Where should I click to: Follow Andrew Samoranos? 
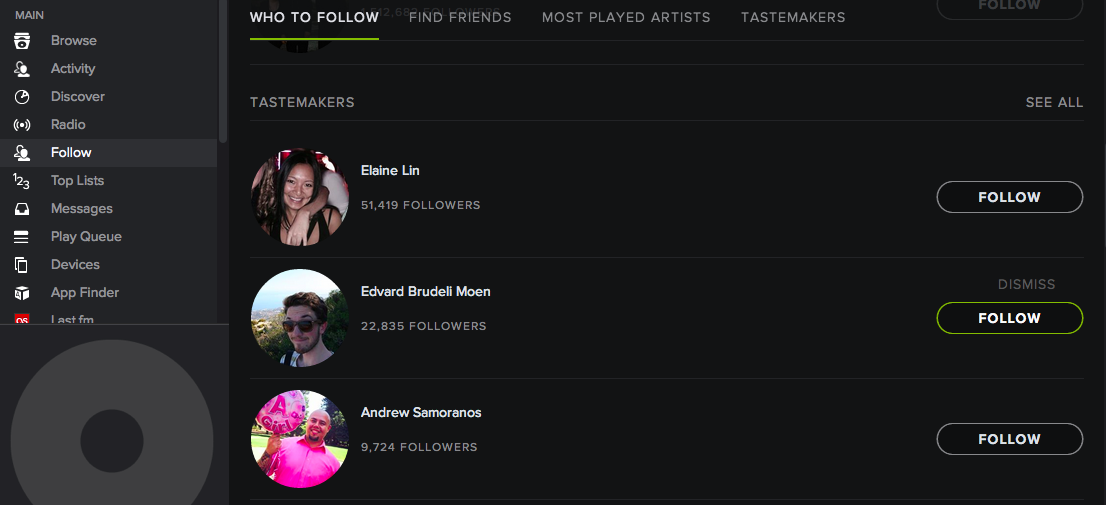[x=1009, y=439]
